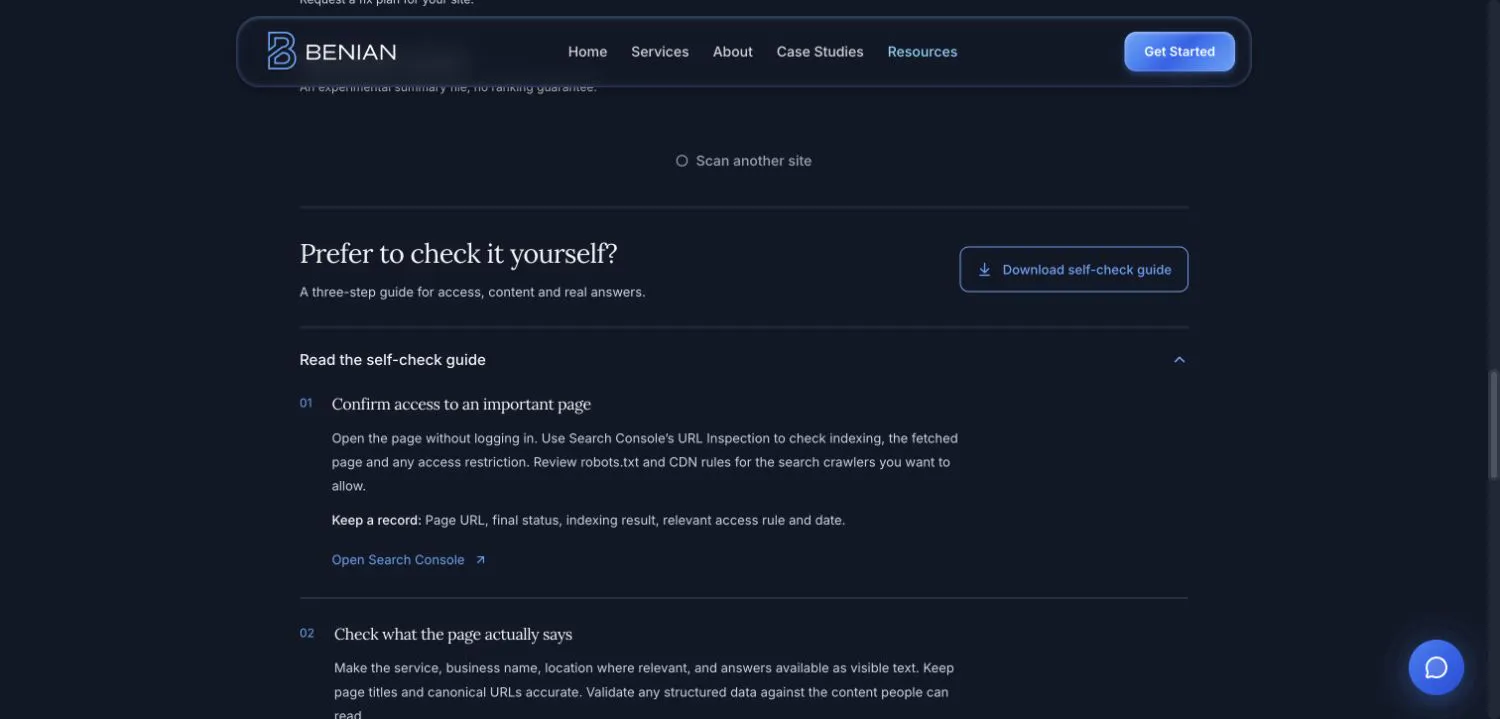Click the download arrow icon in self-check guide button
Viewport: 1500px width, 719px height.
click(x=984, y=269)
